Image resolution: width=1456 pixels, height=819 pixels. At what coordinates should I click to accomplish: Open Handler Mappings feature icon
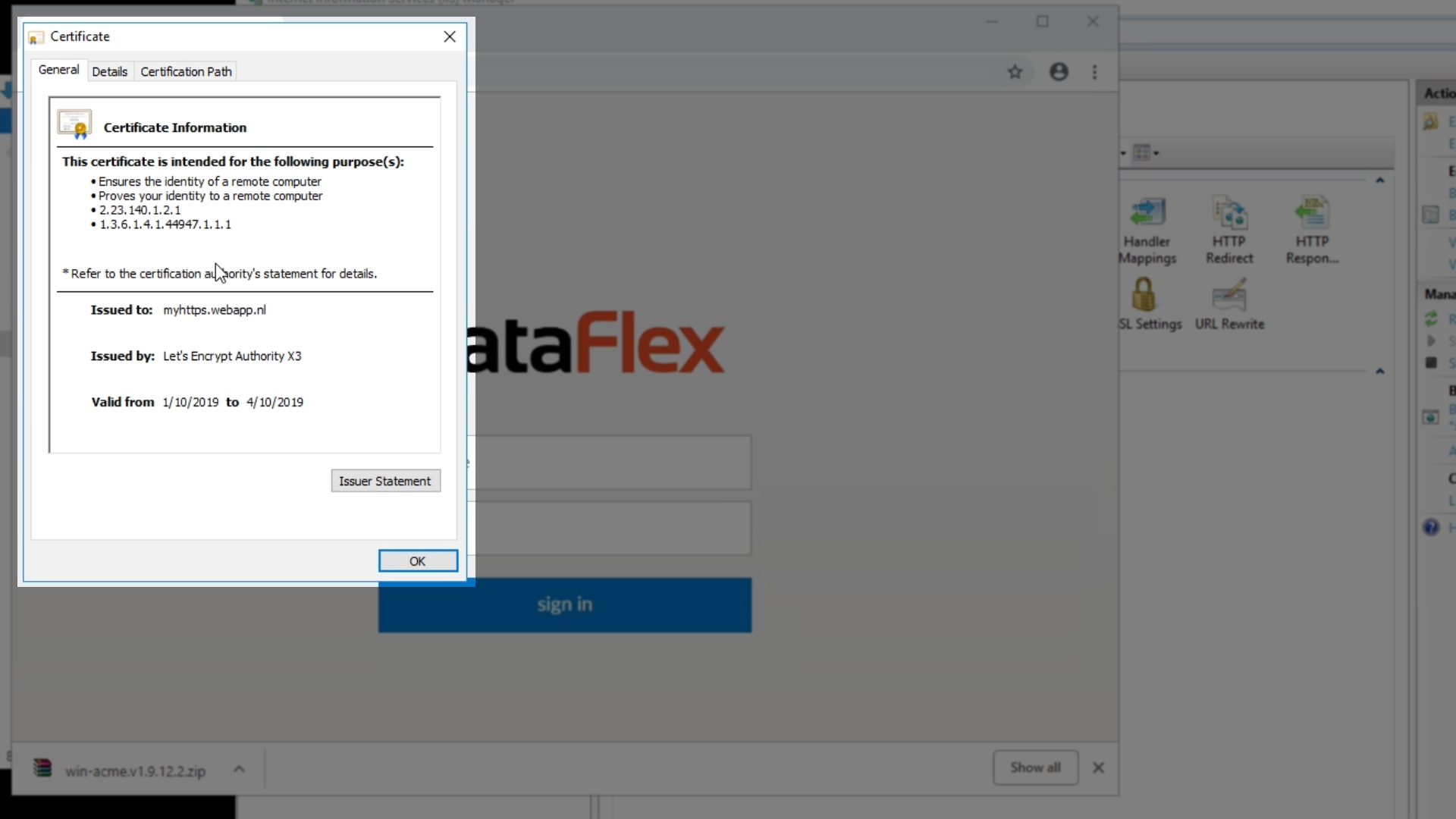pyautogui.click(x=1147, y=214)
